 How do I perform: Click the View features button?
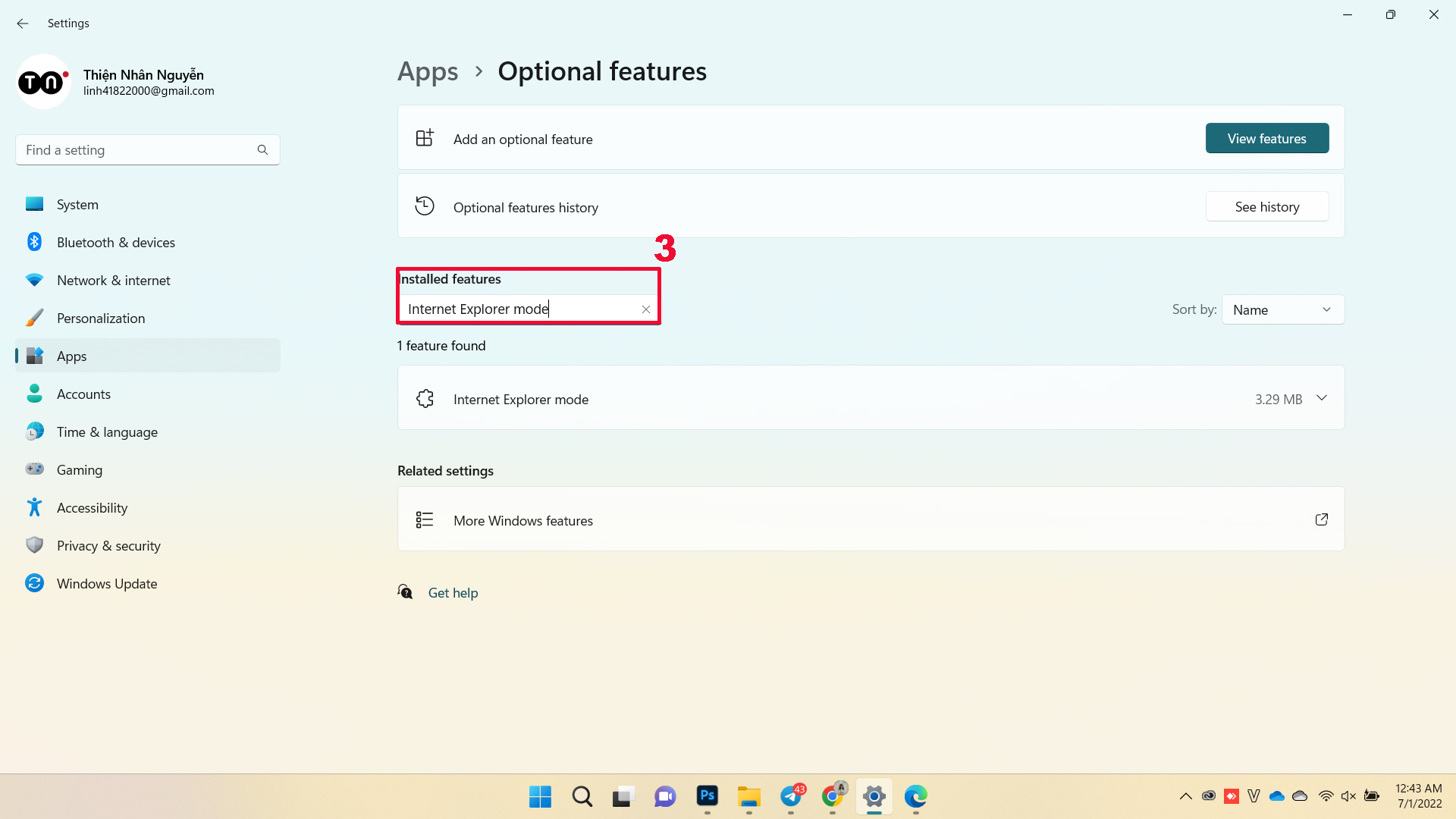click(x=1267, y=138)
